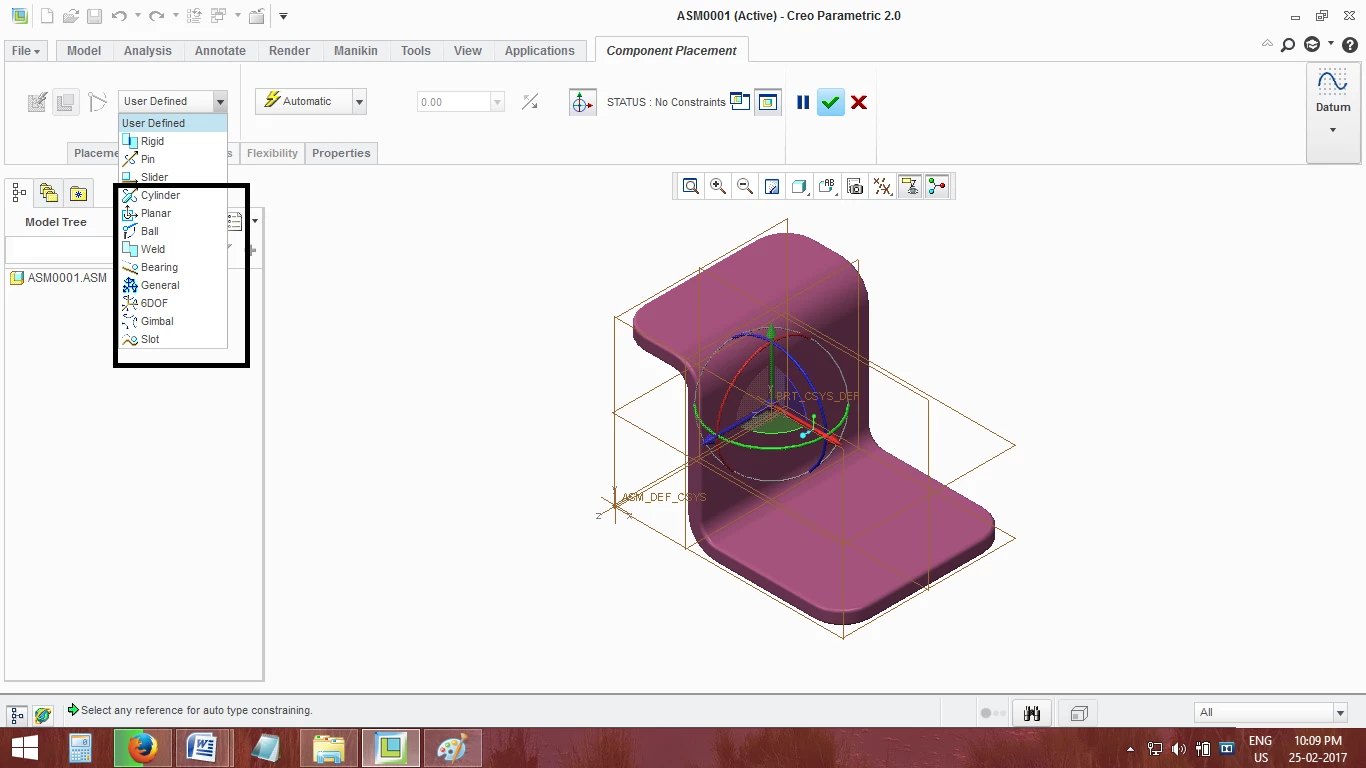Click the 0.00 offset input field
Image resolution: width=1366 pixels, height=768 pixels.
(453, 102)
